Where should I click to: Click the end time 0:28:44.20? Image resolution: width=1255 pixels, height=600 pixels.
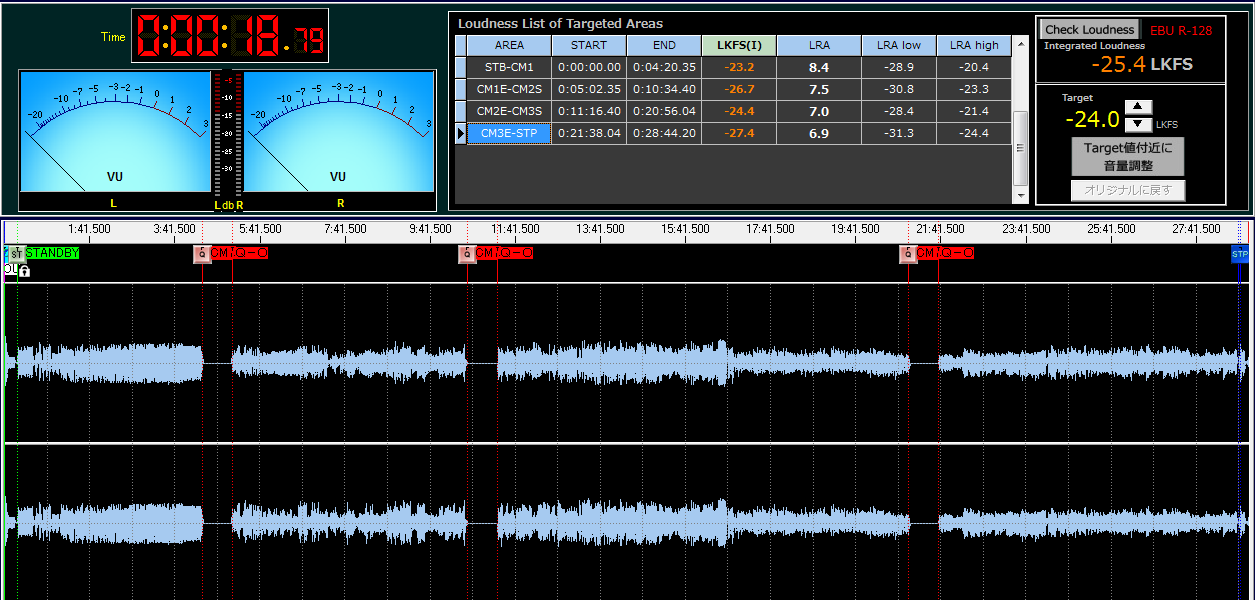click(x=664, y=133)
